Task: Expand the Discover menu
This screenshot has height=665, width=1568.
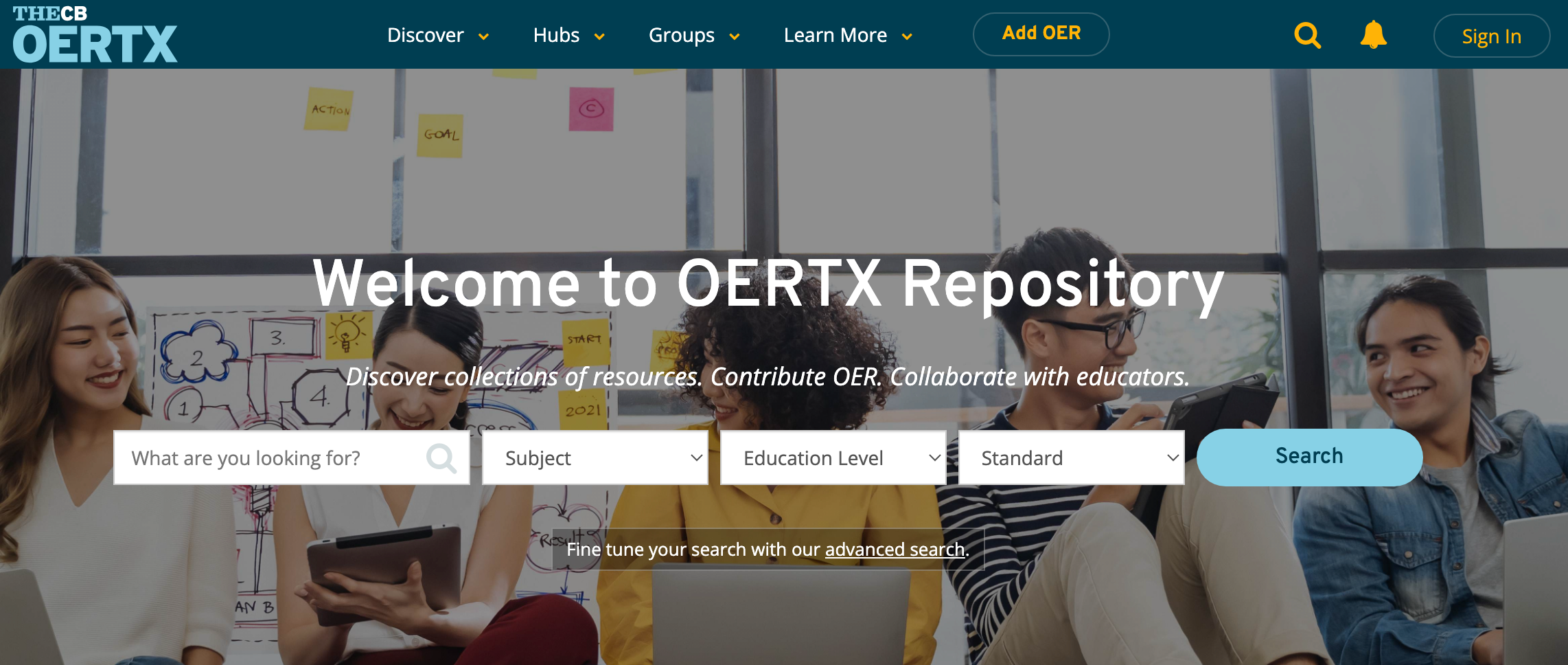Action: click(438, 35)
